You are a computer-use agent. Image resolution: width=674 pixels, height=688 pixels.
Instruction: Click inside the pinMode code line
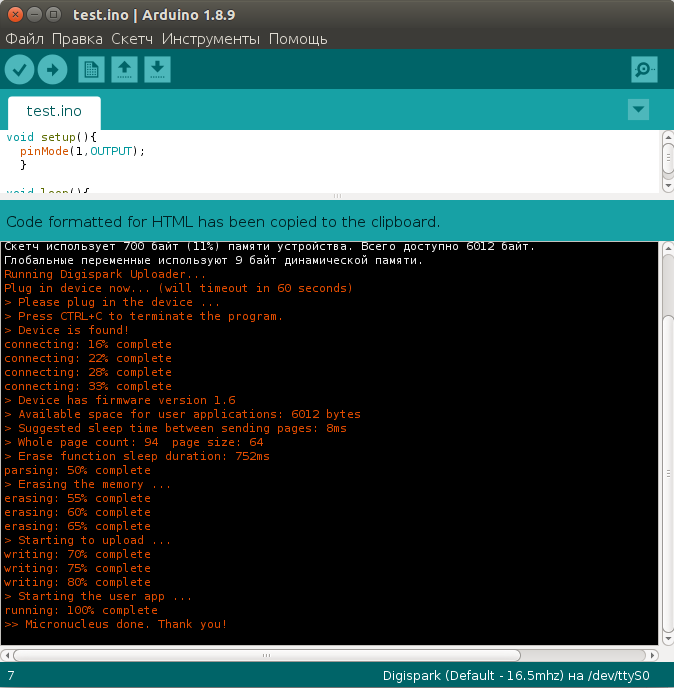(x=82, y=151)
